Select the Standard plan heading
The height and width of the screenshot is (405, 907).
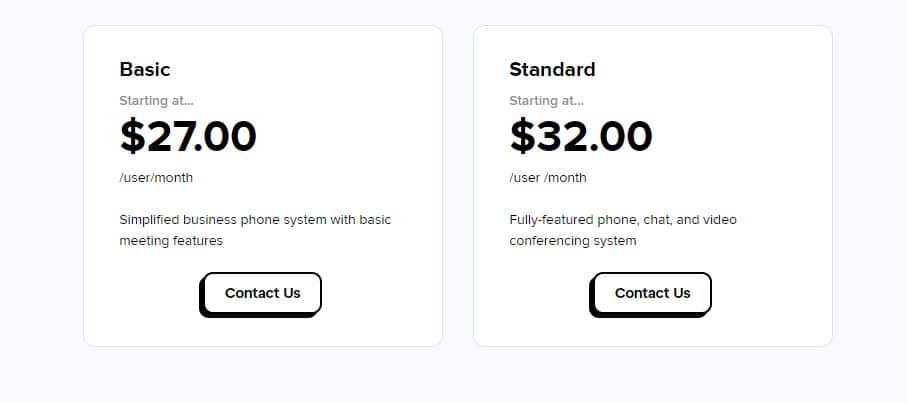pyautogui.click(x=552, y=69)
